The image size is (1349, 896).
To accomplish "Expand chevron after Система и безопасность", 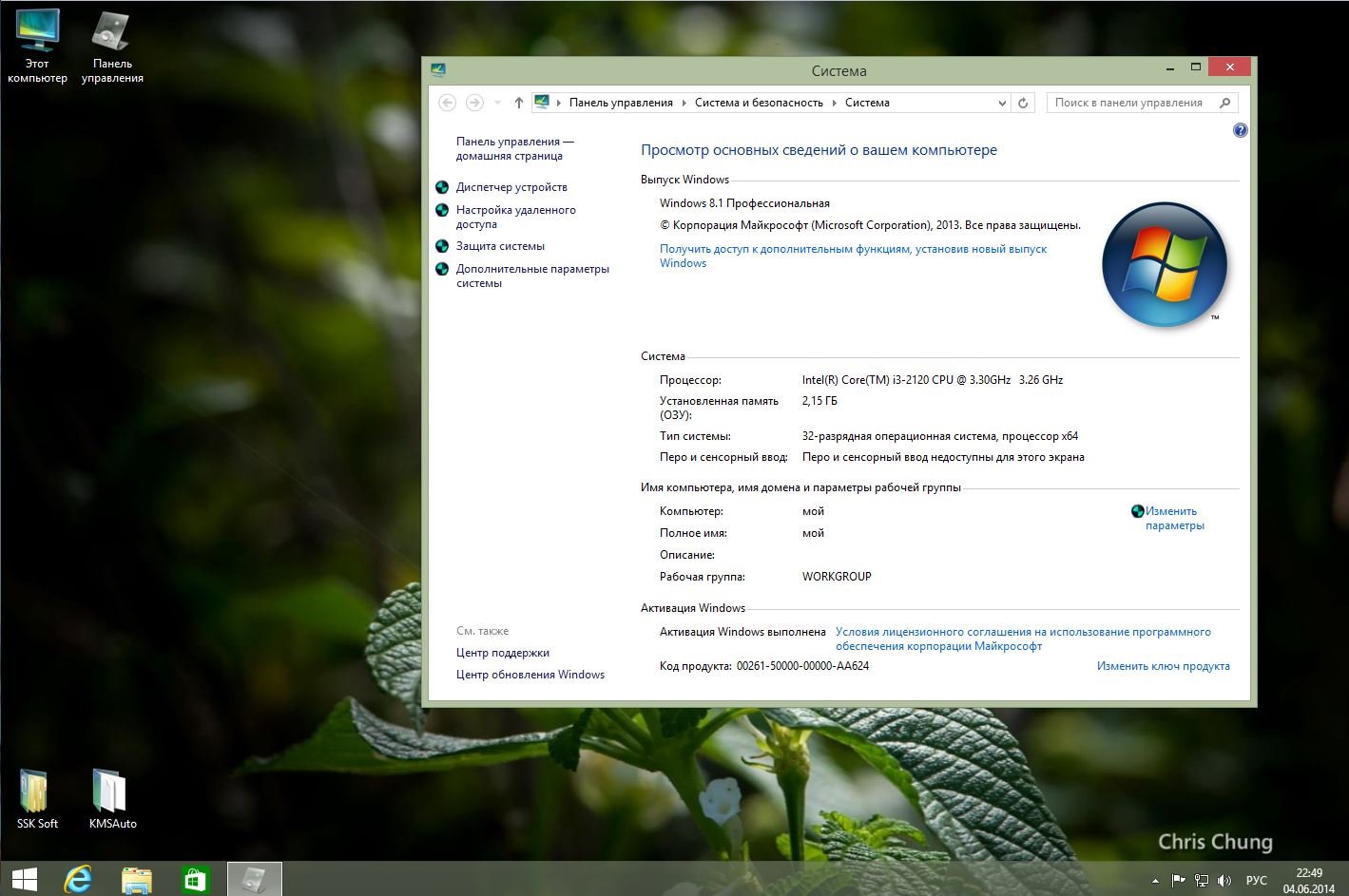I will 834,103.
